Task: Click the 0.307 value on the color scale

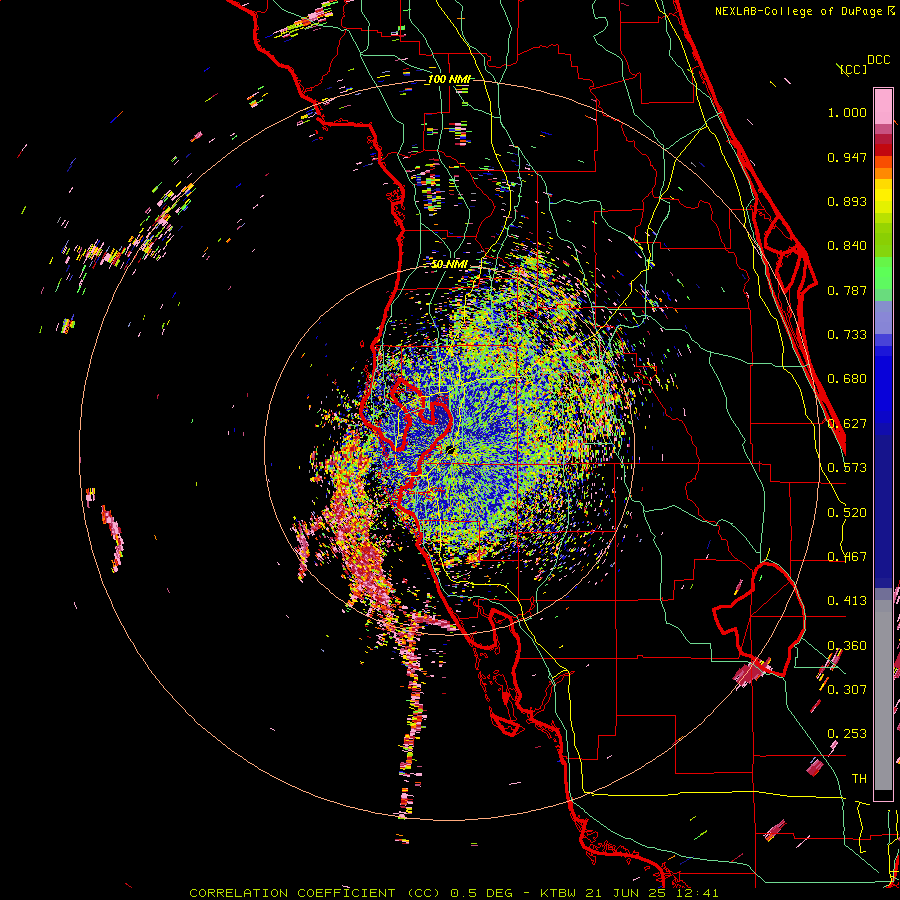Action: [847, 689]
